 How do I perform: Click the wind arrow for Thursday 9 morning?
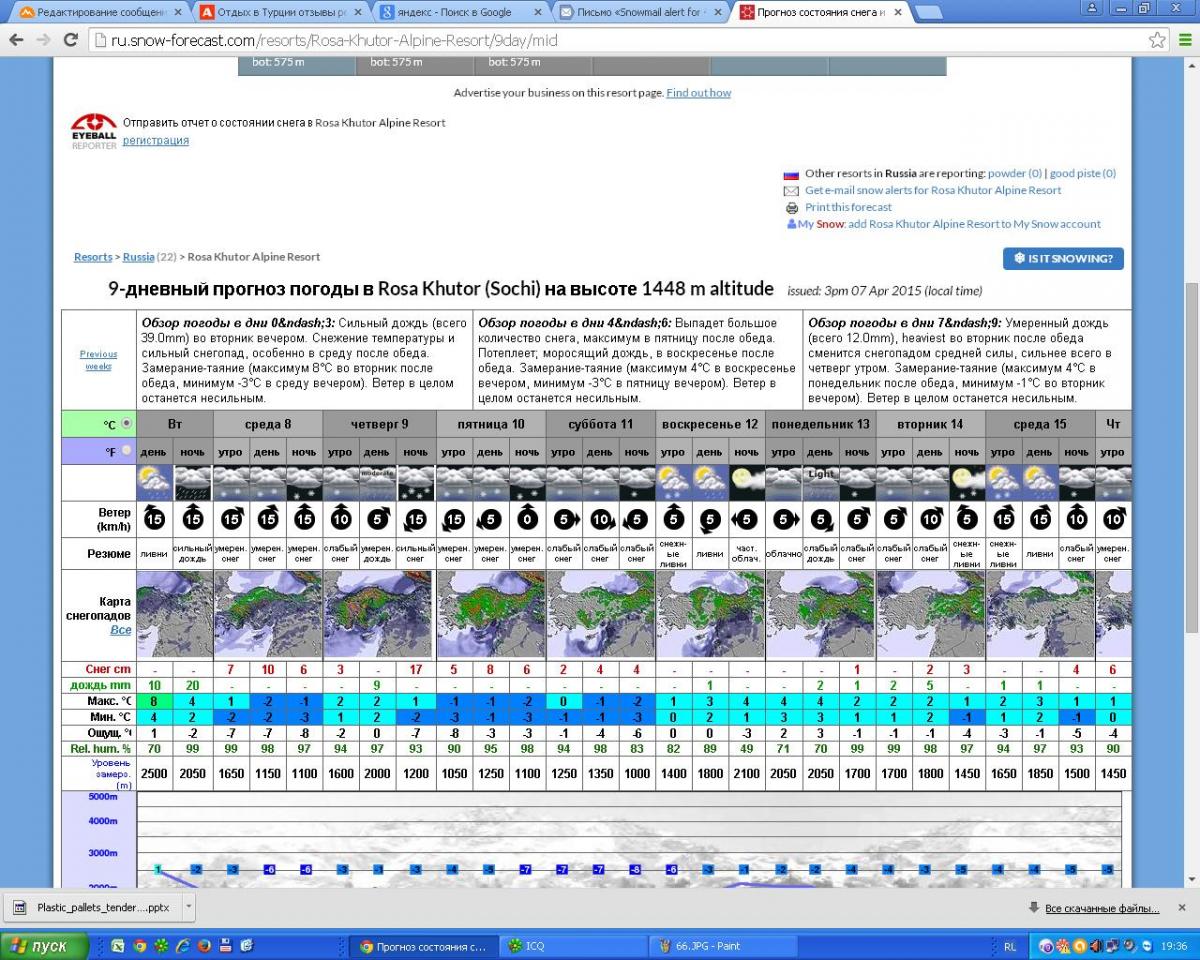point(339,519)
